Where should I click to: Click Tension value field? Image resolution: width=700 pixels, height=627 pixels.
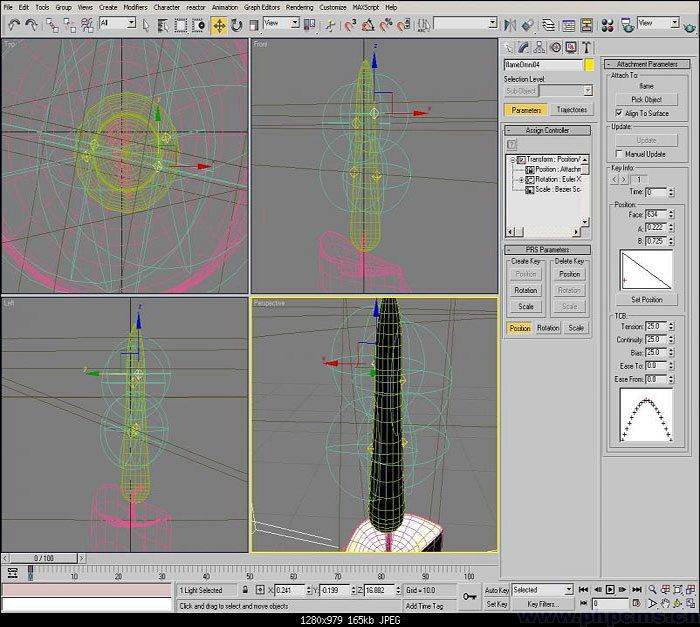coord(656,326)
